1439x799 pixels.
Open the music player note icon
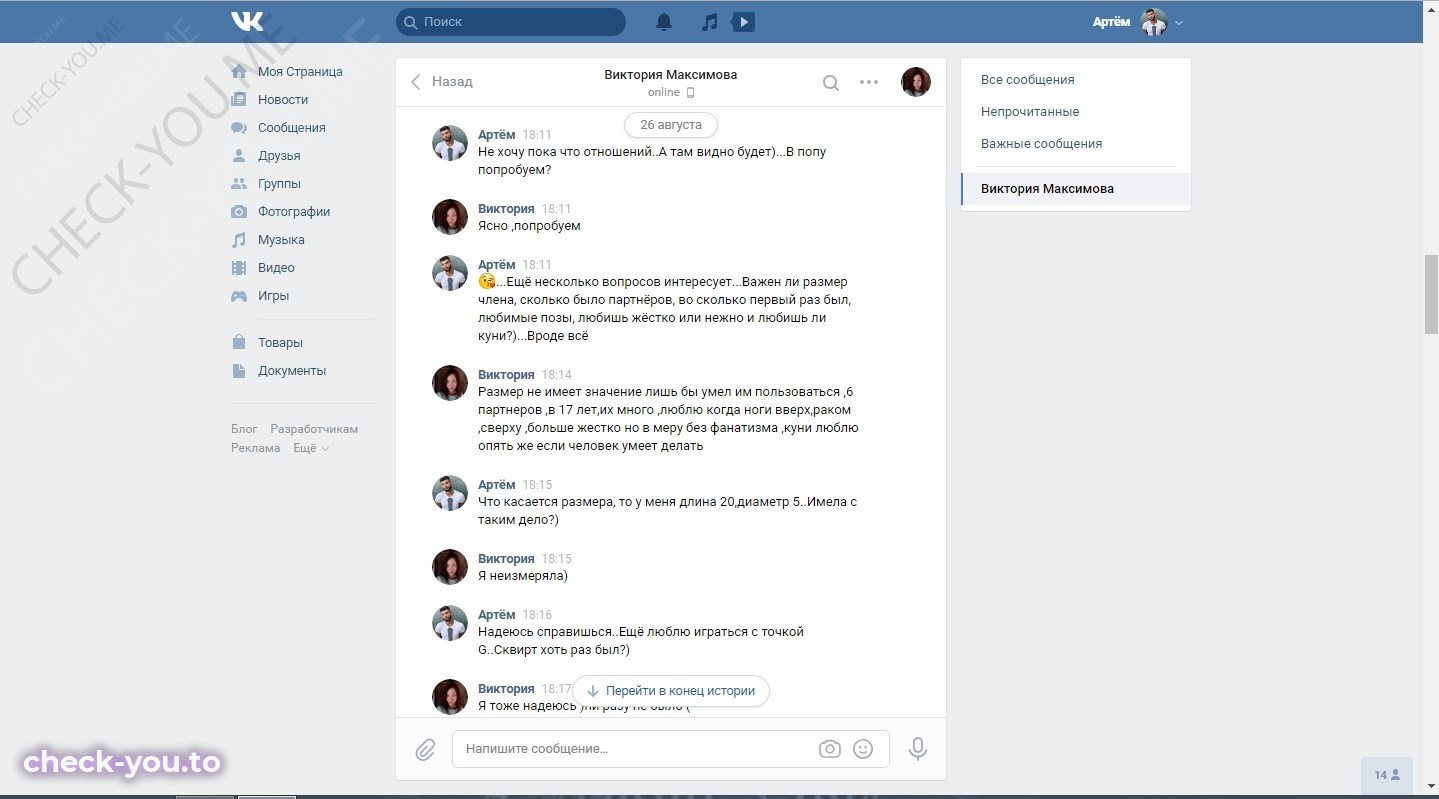(710, 22)
